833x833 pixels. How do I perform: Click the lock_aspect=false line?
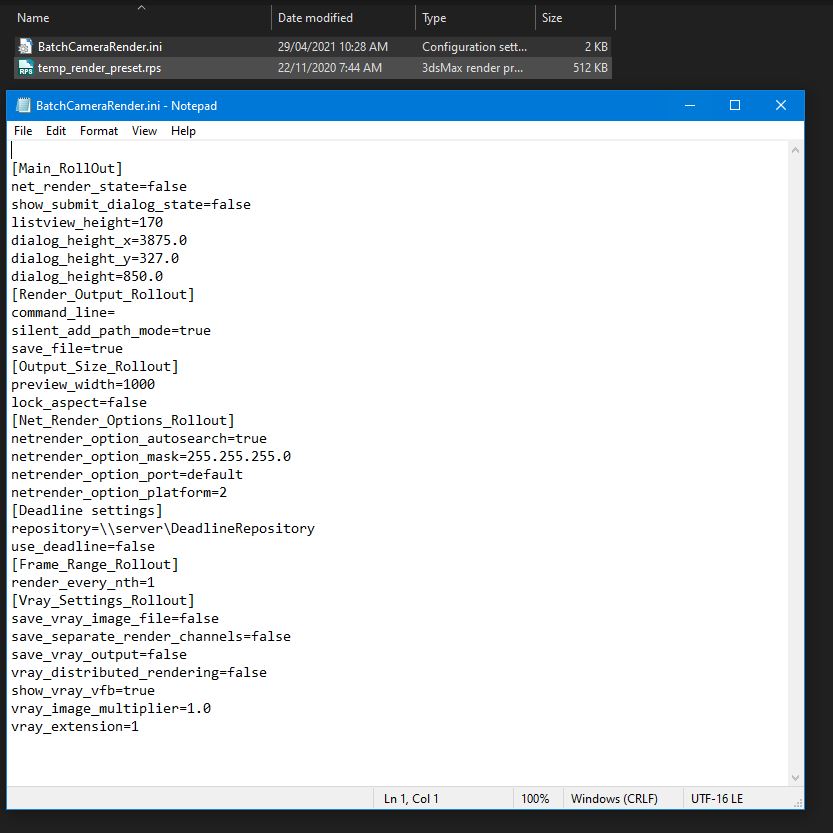(79, 403)
